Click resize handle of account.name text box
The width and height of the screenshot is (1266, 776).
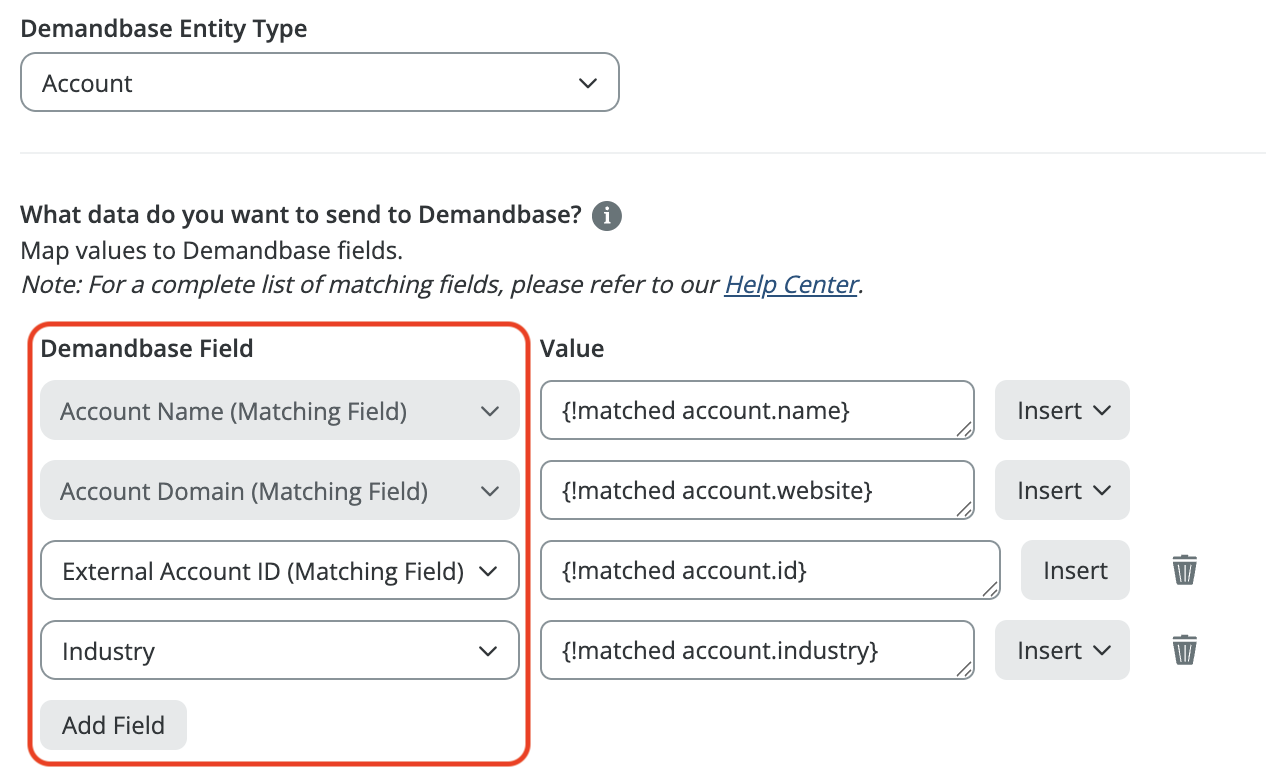click(964, 430)
